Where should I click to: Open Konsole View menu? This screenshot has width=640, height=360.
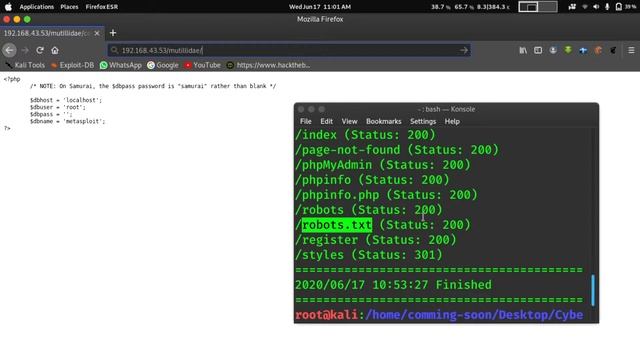click(x=349, y=121)
